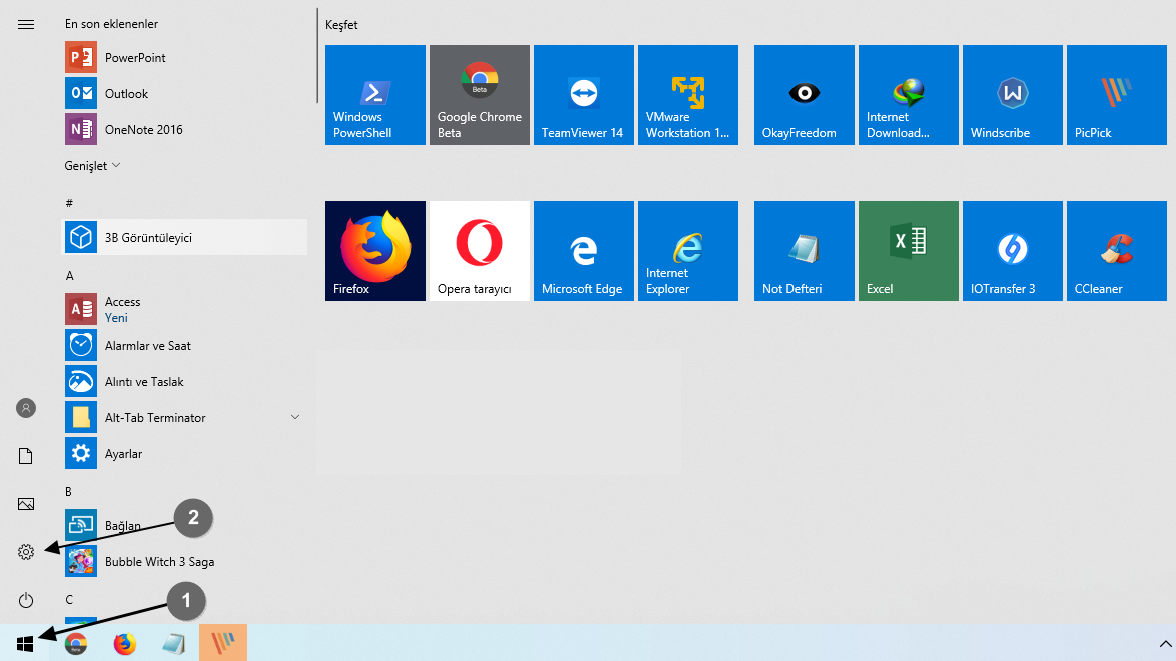Launch Access from the app list
The width and height of the screenshot is (1176, 661).
(x=184, y=309)
